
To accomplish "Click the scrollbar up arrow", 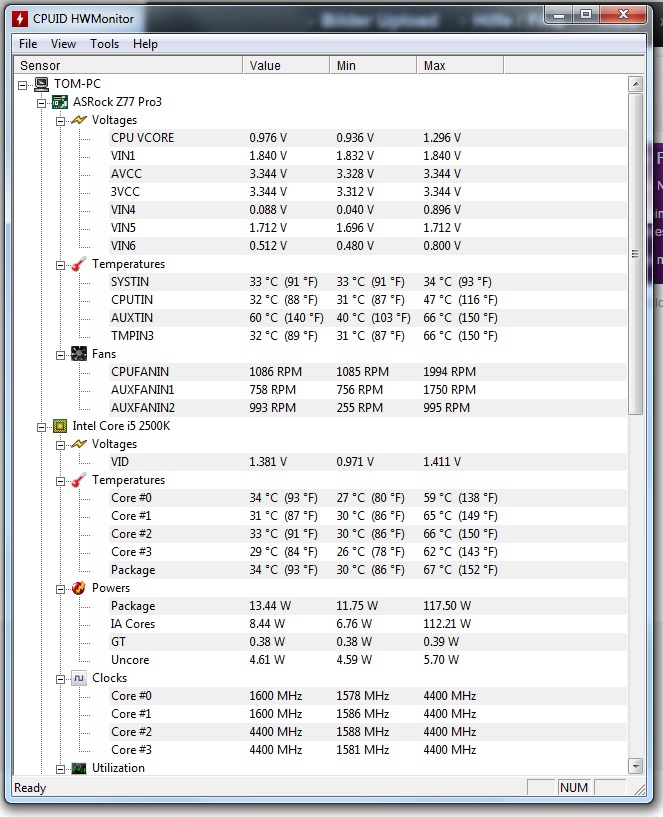I will tap(635, 84).
